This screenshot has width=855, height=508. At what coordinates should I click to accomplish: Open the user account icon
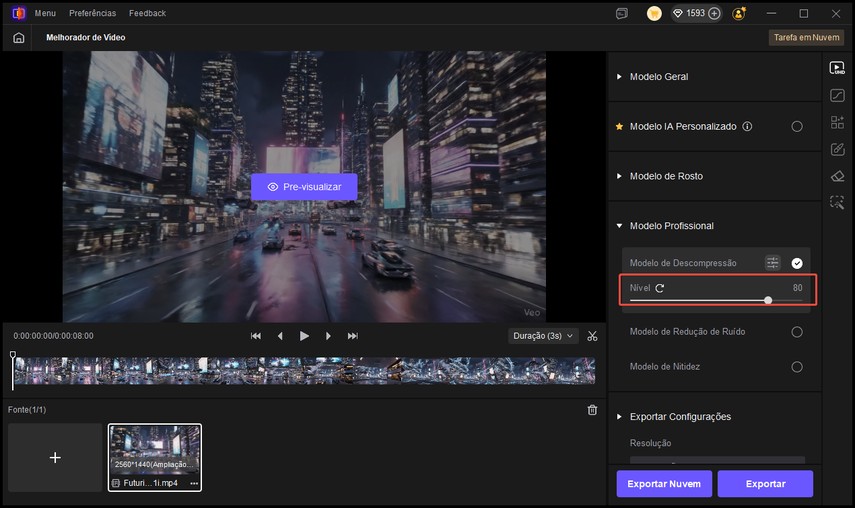tap(739, 14)
